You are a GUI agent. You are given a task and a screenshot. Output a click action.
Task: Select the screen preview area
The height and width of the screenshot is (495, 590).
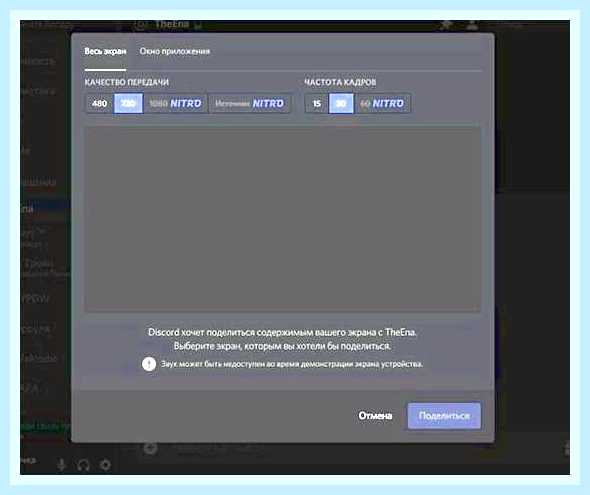pyautogui.click(x=283, y=219)
